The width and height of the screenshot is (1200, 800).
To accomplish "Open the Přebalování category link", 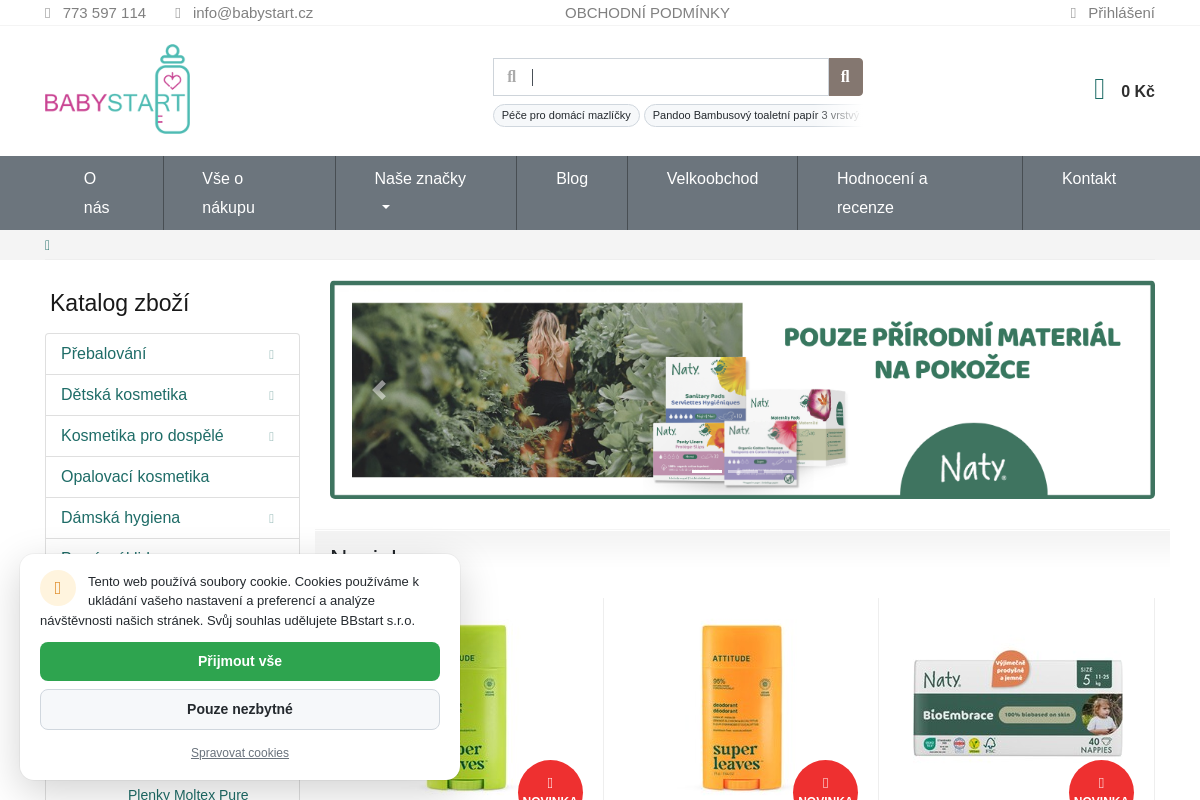I will [103, 354].
